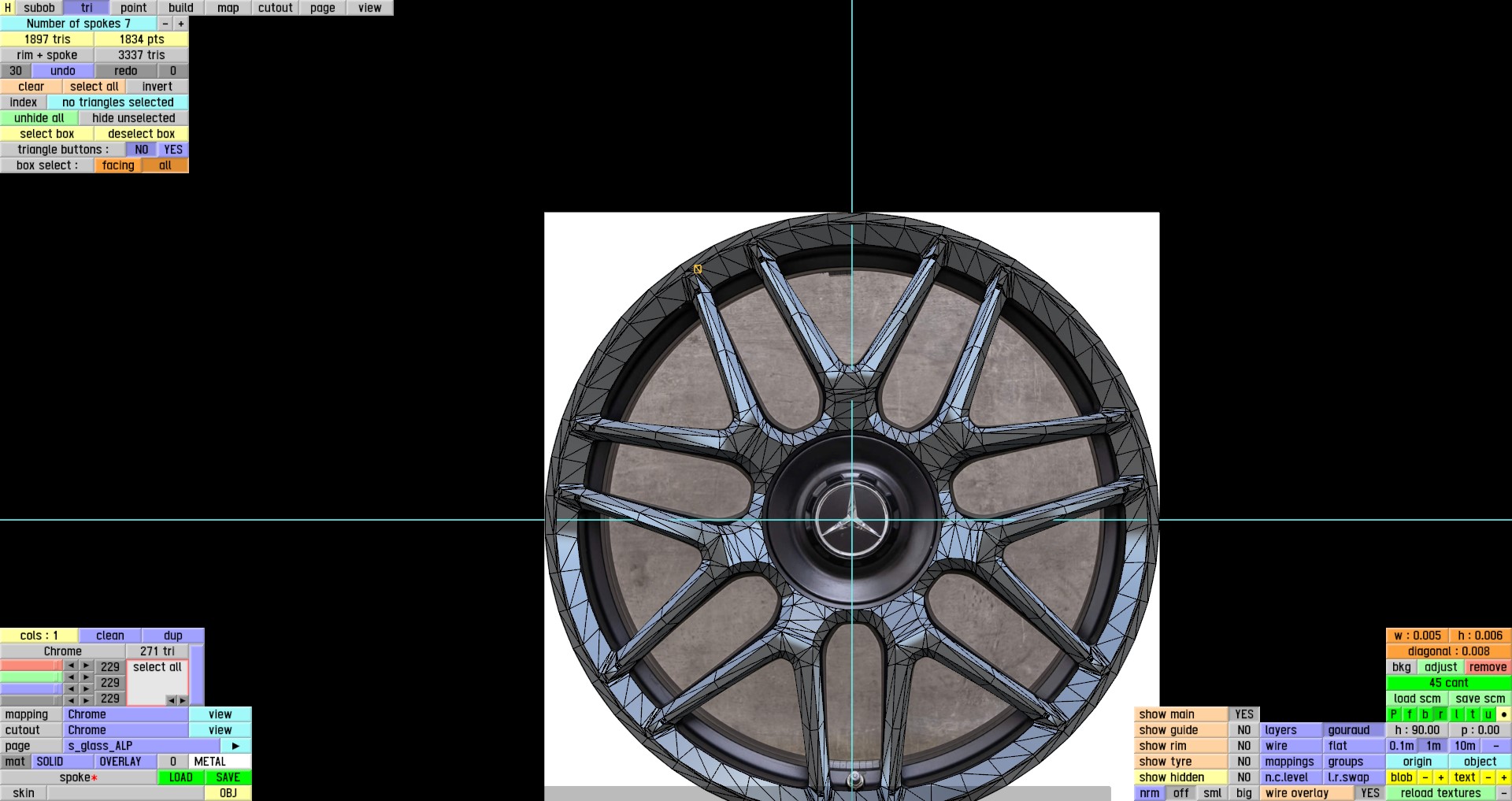Open the map tab
The image size is (1512, 801).
[228, 8]
